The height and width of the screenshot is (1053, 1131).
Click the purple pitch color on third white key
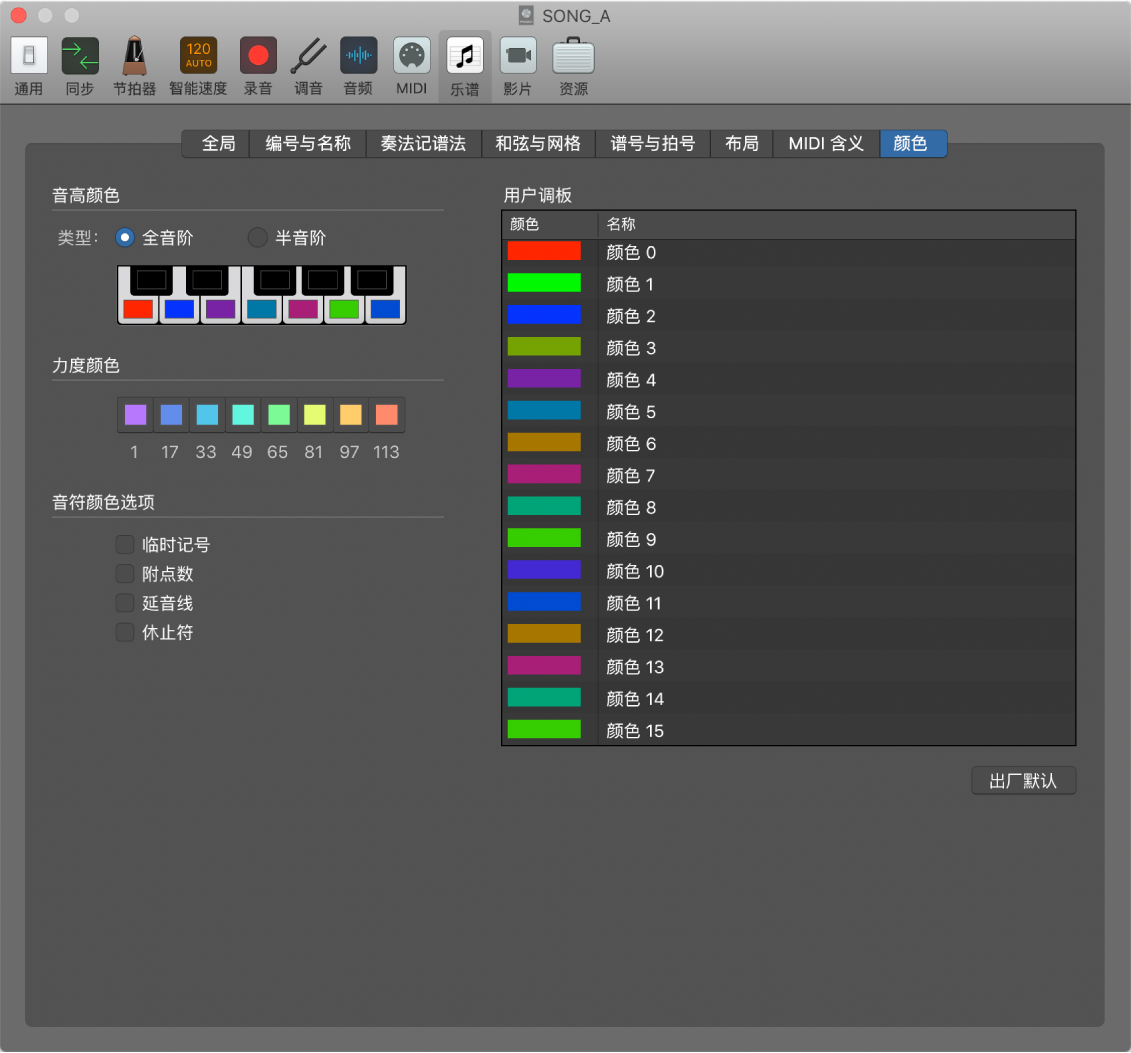[x=221, y=309]
